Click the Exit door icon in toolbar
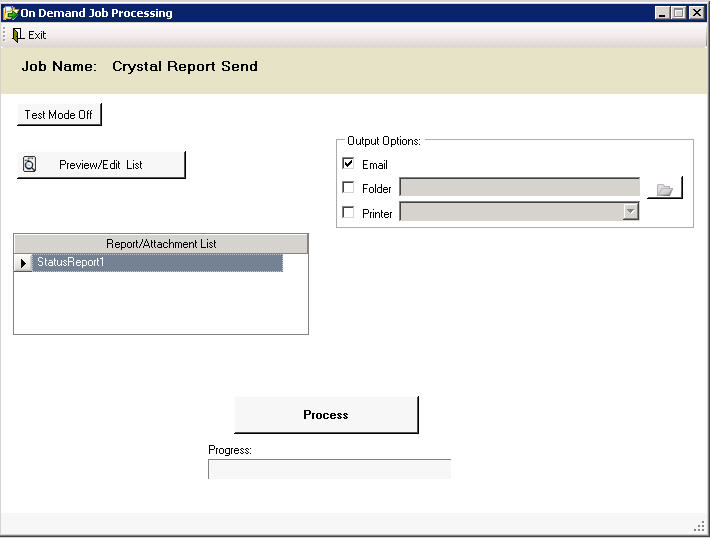The height and width of the screenshot is (538, 710). [x=18, y=35]
